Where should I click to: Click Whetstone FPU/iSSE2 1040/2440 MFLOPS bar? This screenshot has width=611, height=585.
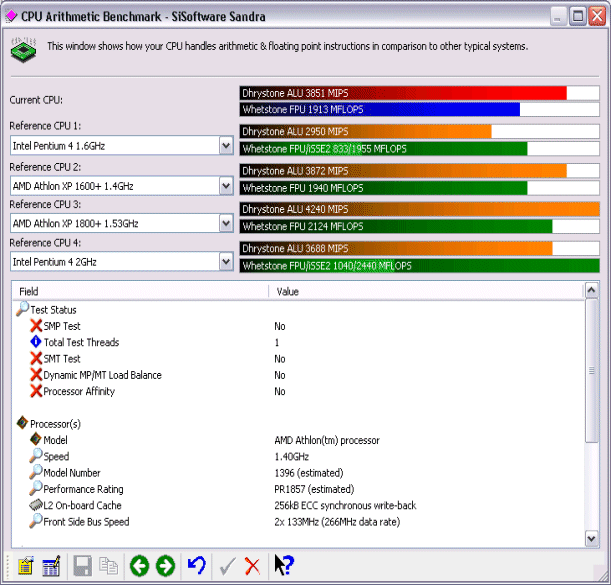click(419, 266)
